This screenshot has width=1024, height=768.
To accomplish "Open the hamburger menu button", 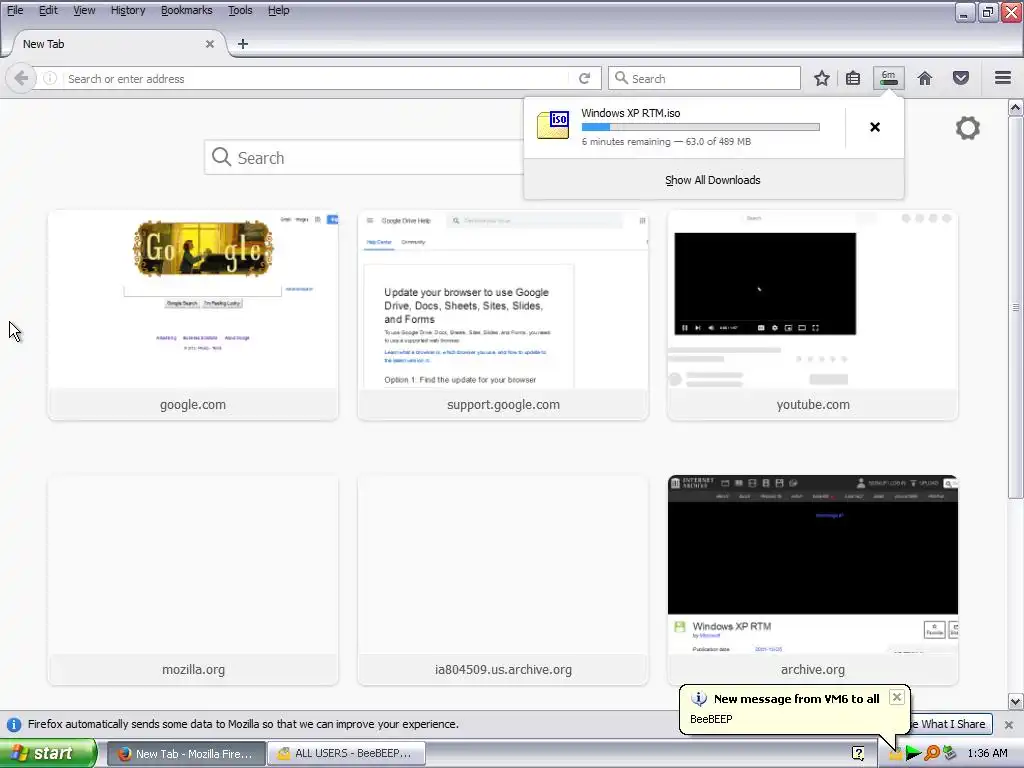I will click(1003, 78).
